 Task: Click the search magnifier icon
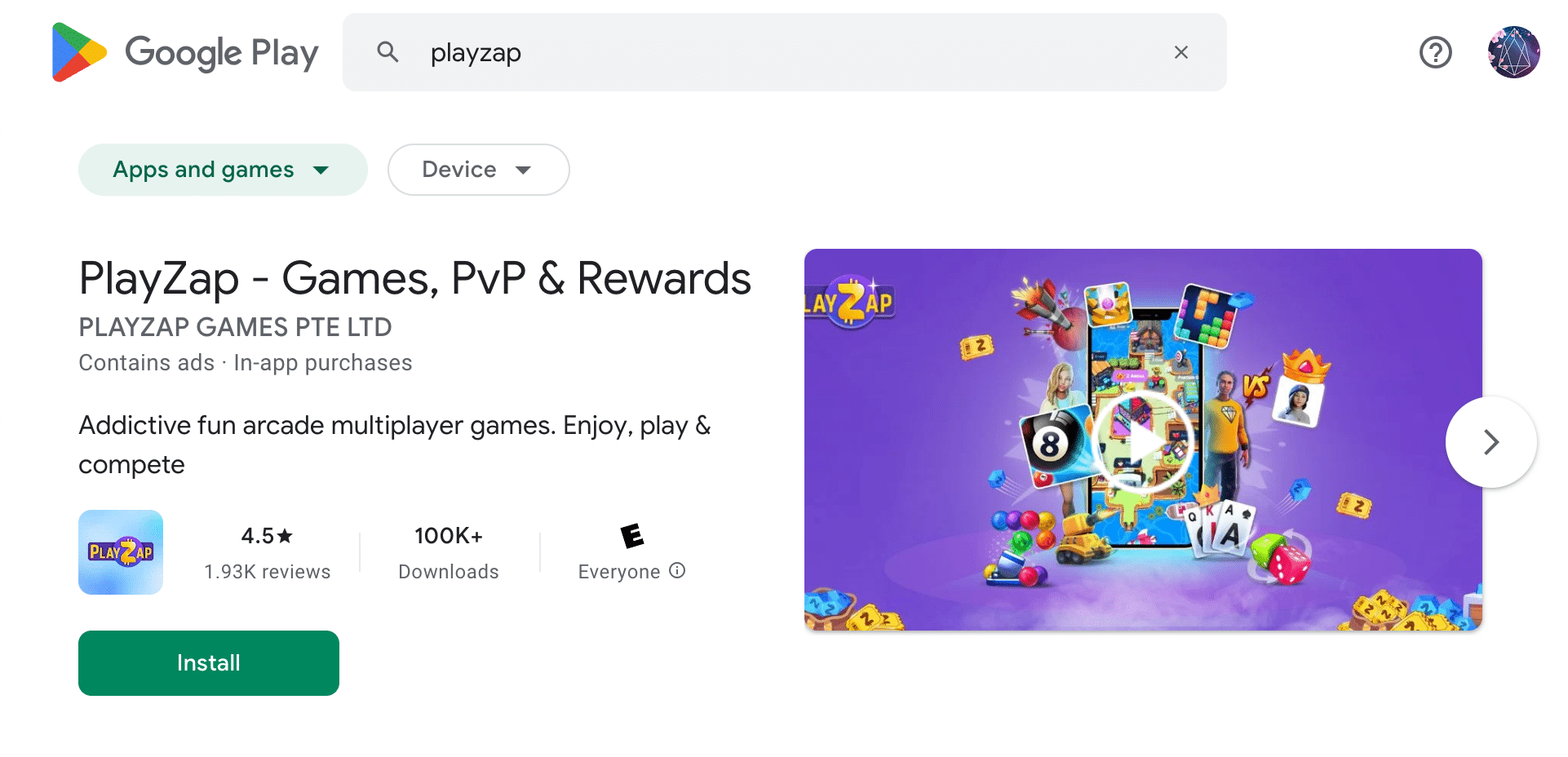click(388, 52)
